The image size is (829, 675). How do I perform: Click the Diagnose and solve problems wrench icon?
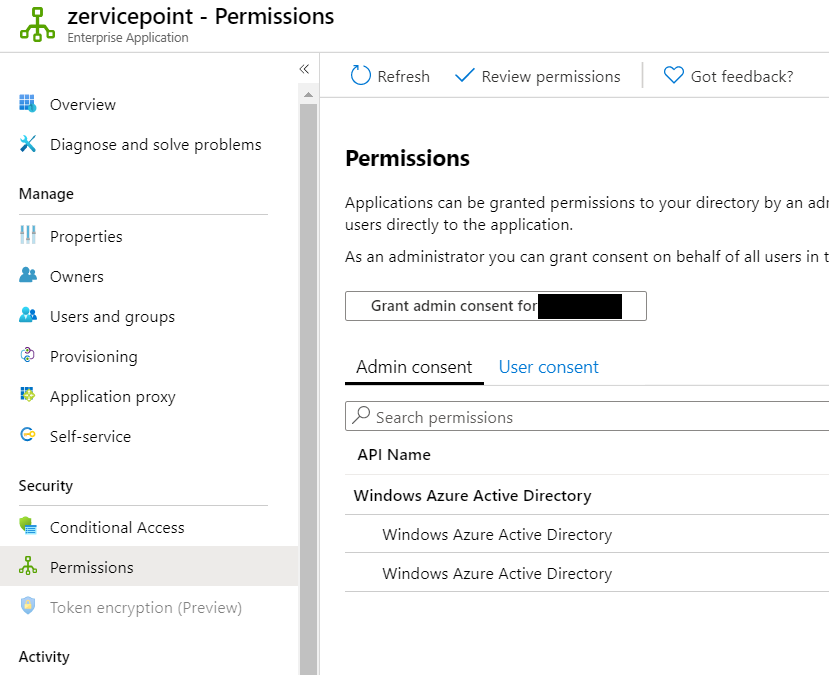coord(28,144)
